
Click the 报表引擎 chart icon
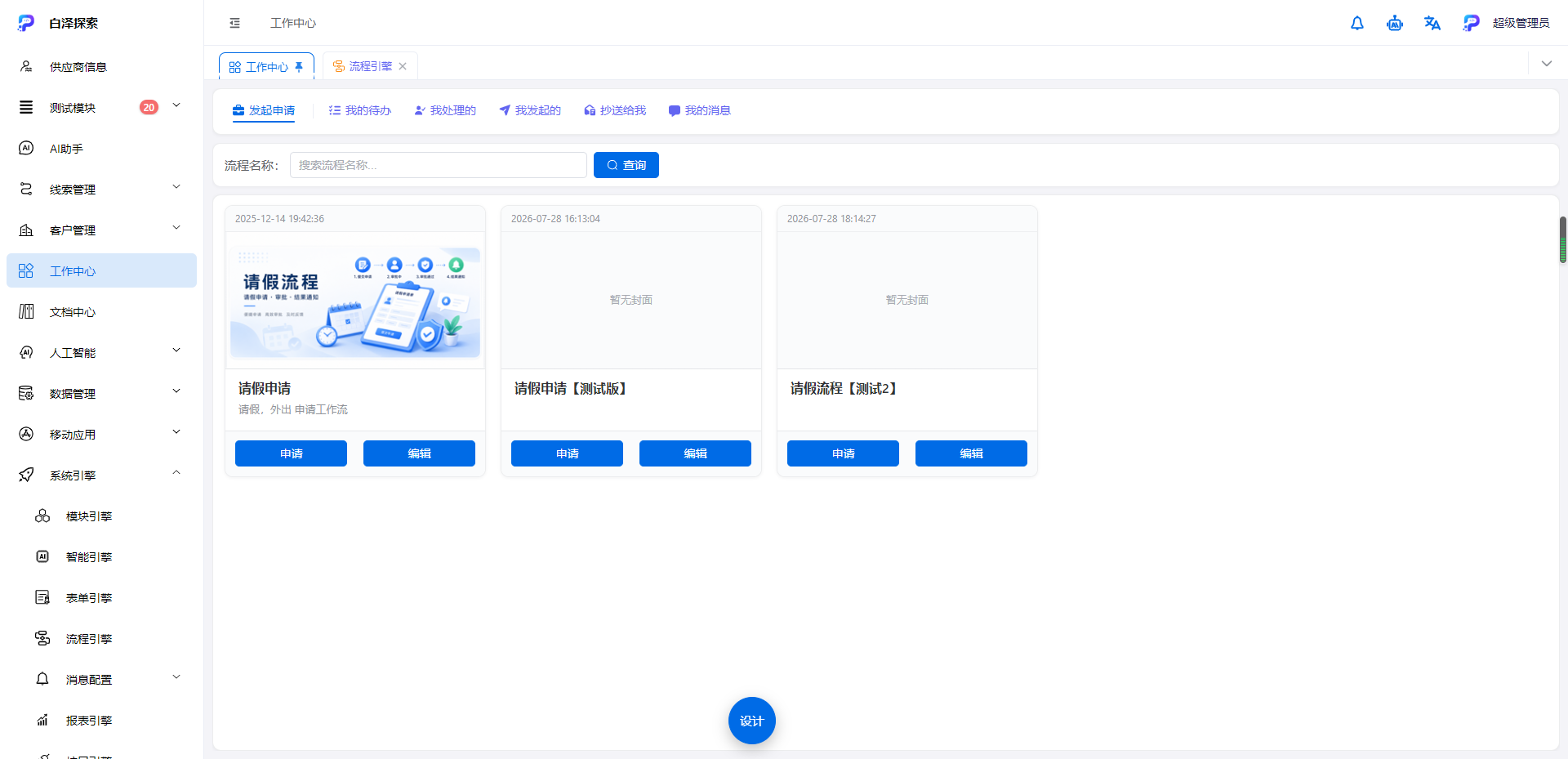coord(42,720)
